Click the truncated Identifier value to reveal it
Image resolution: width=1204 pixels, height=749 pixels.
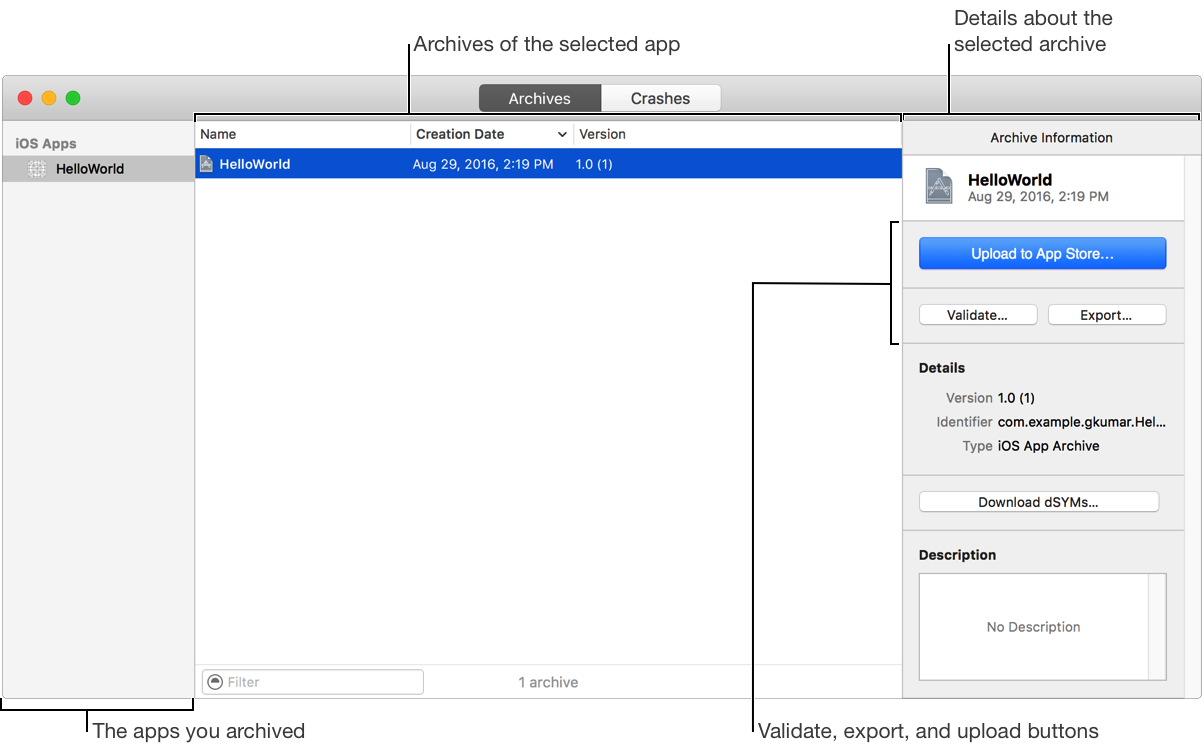pyautogui.click(x=1080, y=421)
